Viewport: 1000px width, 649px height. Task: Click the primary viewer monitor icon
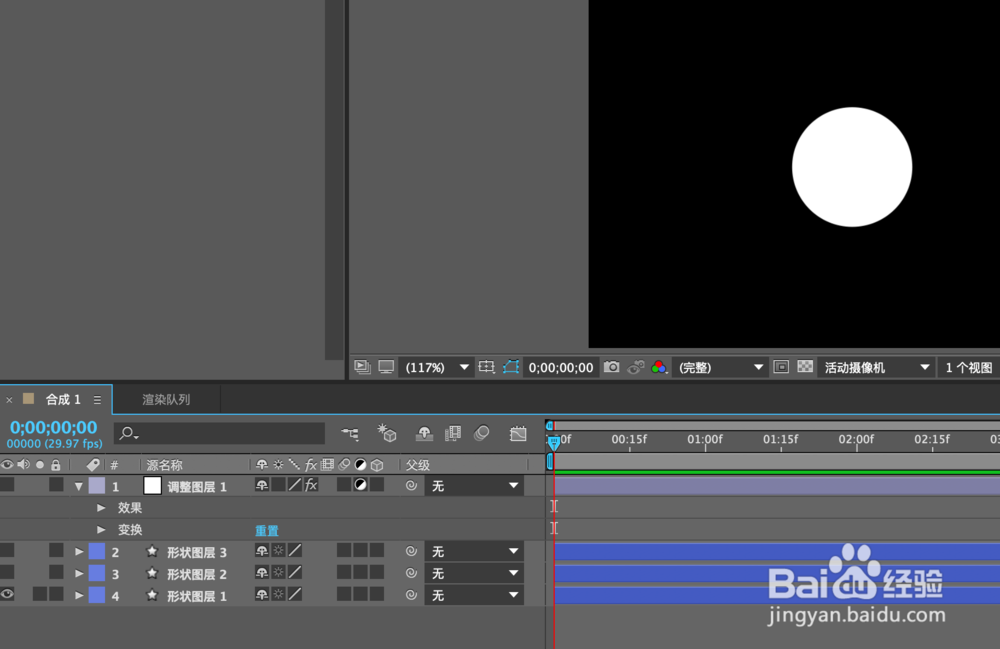(x=386, y=367)
